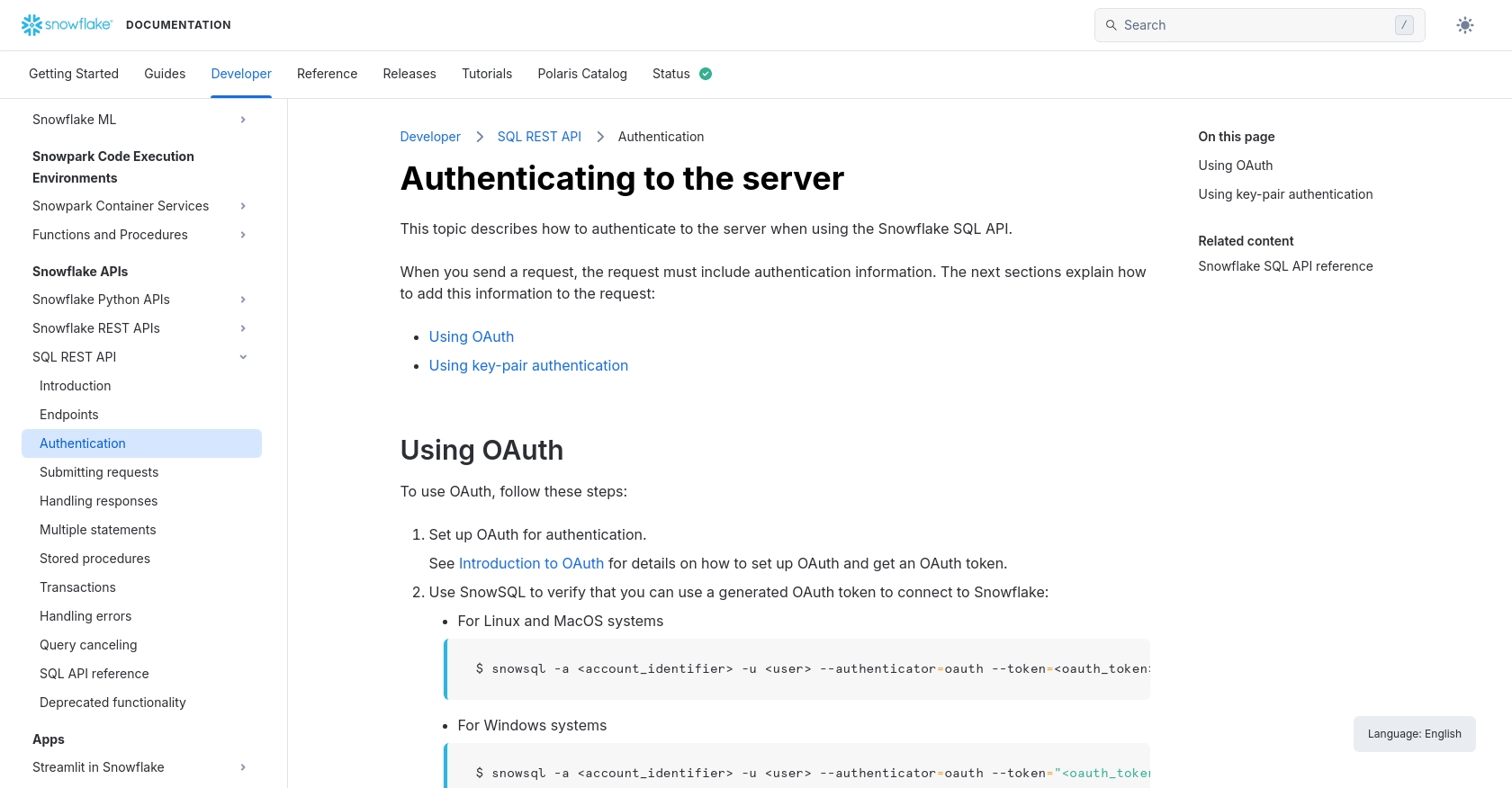Open the Releases tab
The image size is (1512, 788).
409,74
